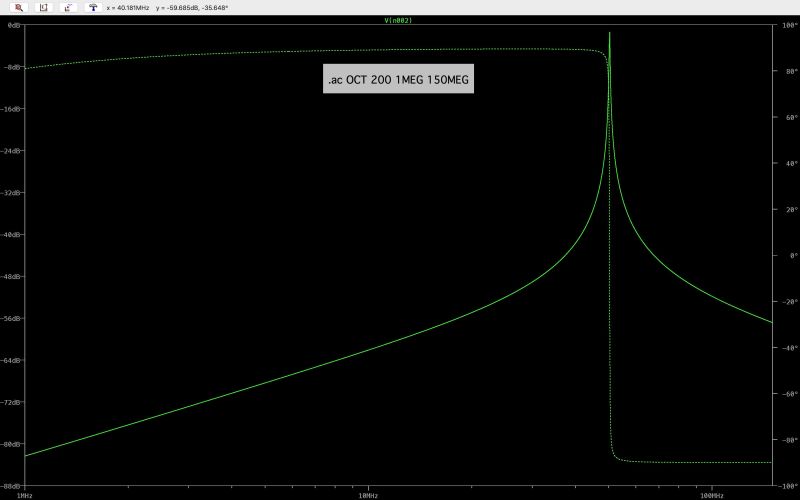Image resolution: width=800 pixels, height=500 pixels.
Task: Click the -40dB magnitude axis label
Action: 12,234
